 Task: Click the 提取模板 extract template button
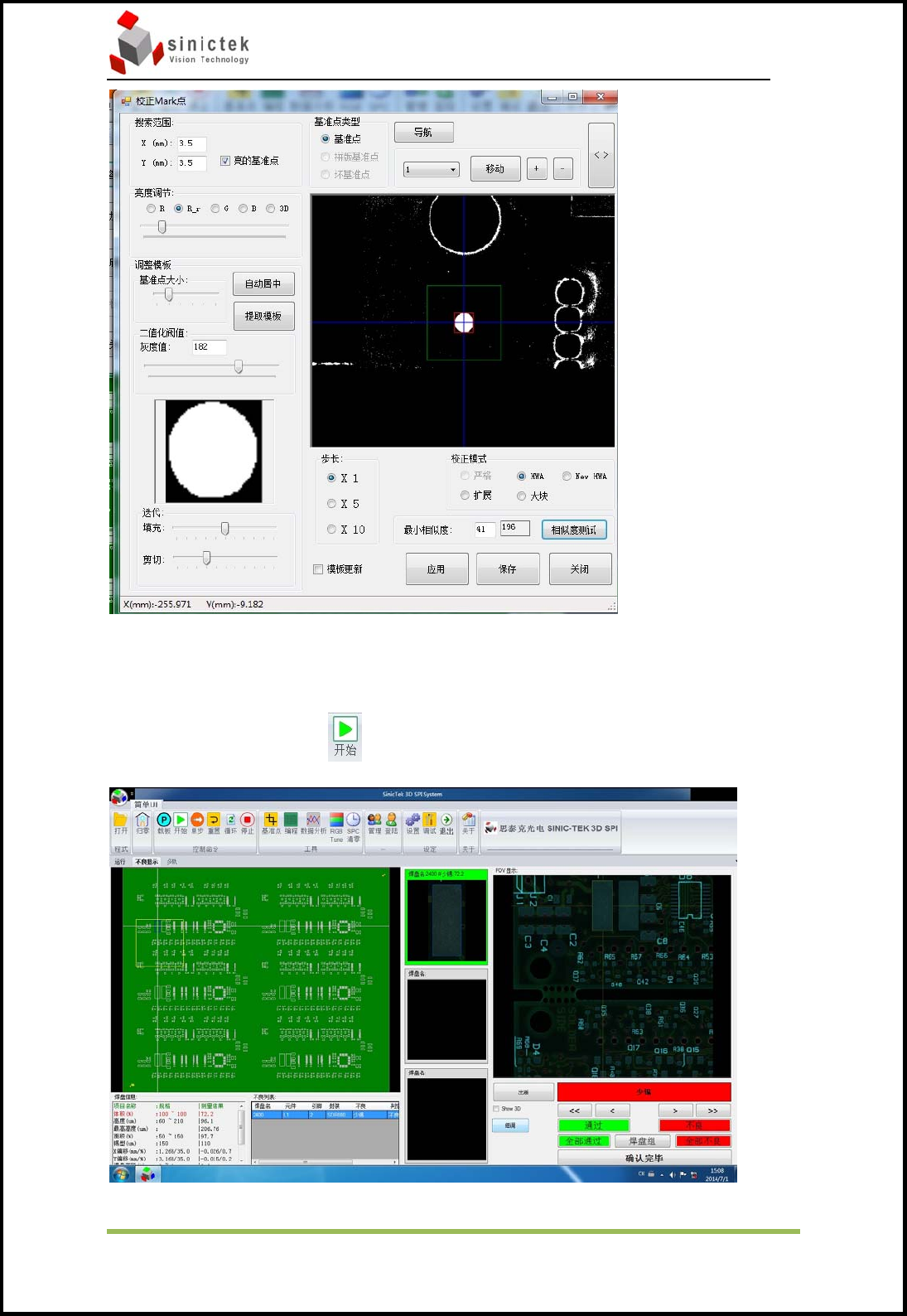[x=263, y=317]
